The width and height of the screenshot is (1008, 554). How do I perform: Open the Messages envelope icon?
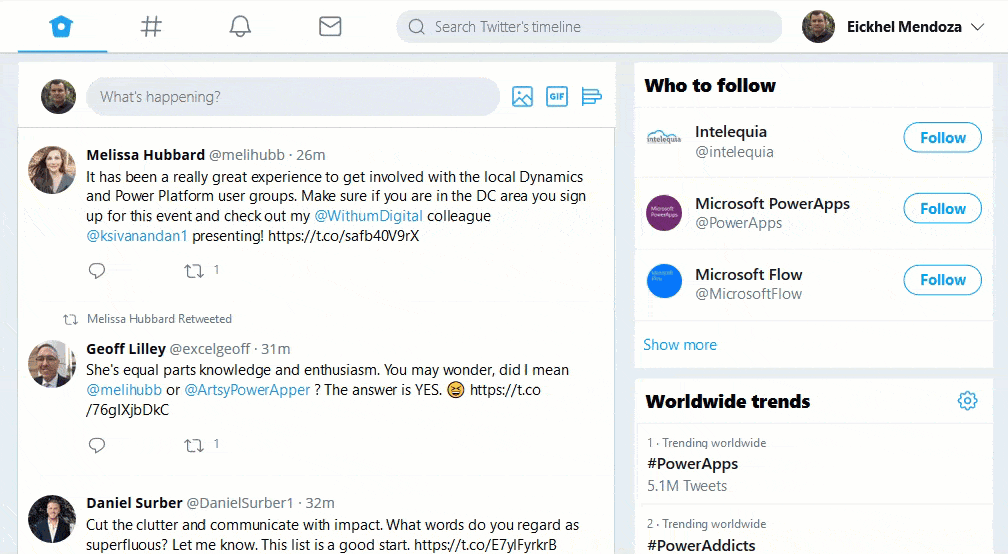(330, 27)
